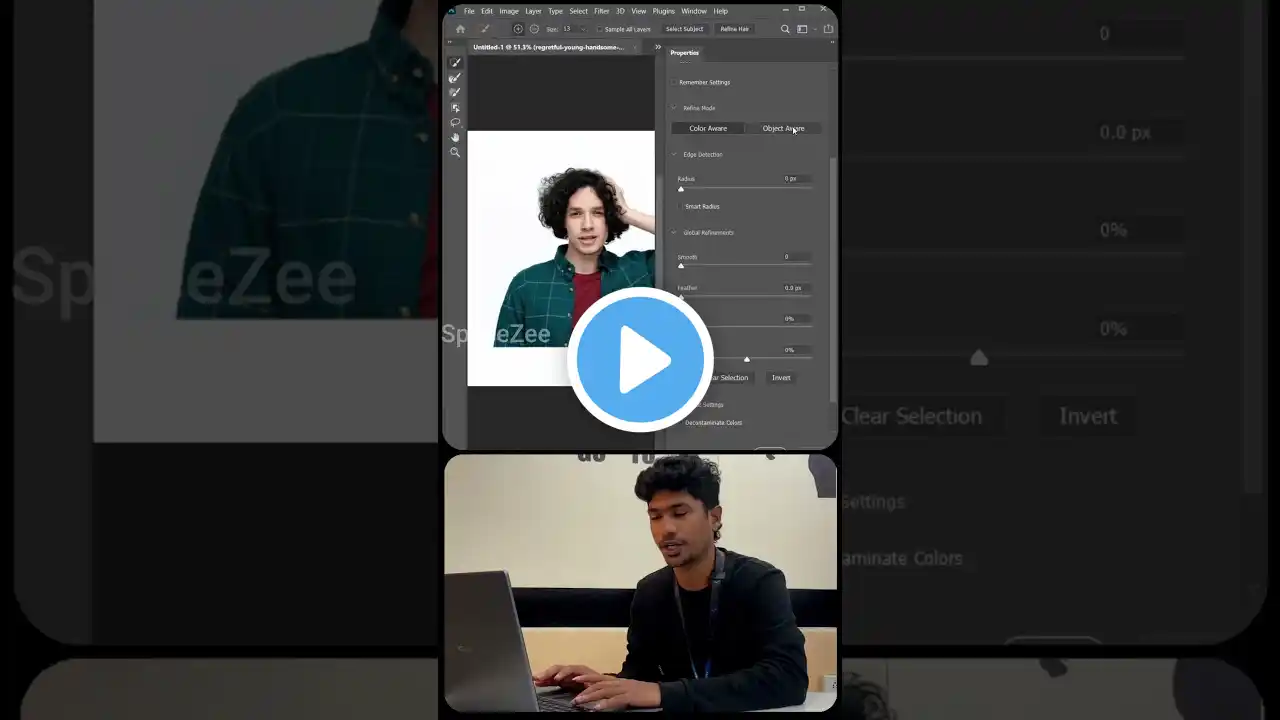Image resolution: width=1280 pixels, height=720 pixels.
Task: Select the Zoom tool
Action: tap(456, 152)
